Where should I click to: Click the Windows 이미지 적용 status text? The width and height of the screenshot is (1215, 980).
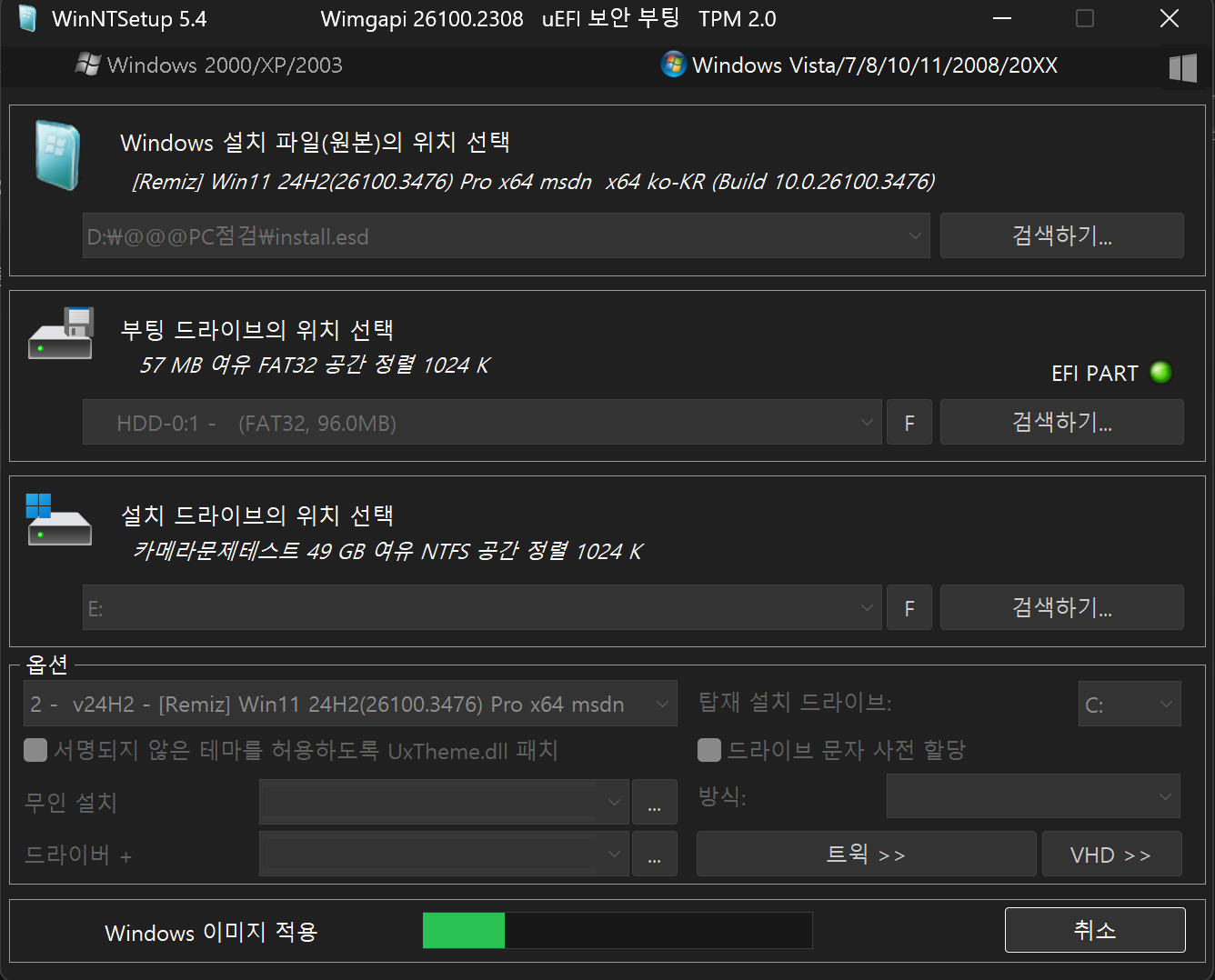[211, 933]
